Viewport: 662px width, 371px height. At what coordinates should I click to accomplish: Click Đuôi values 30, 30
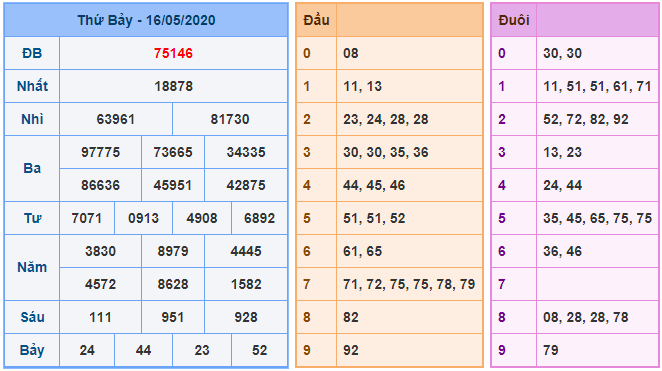[x=562, y=53]
